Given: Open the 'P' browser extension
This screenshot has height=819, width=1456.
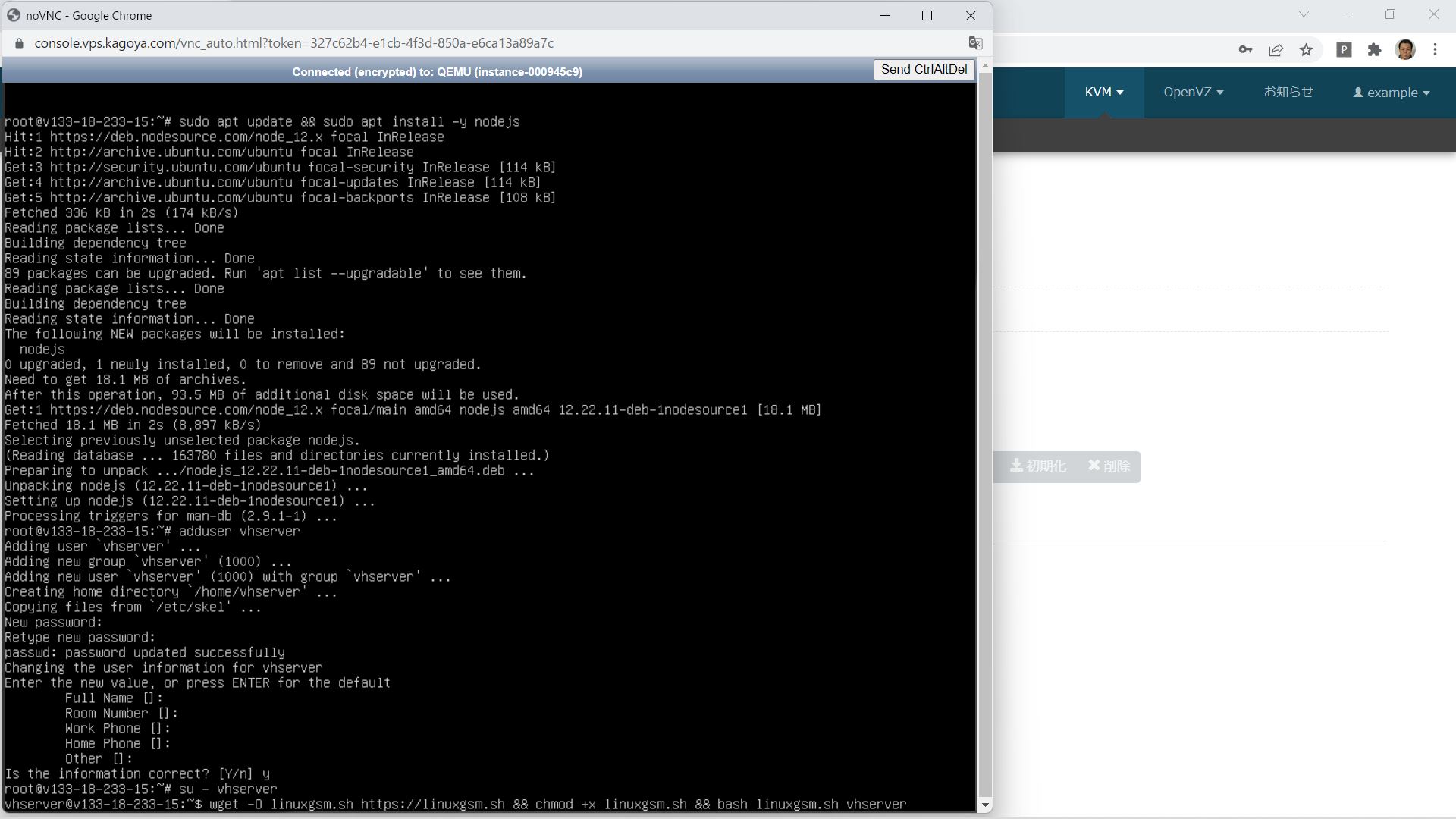Looking at the screenshot, I should point(1345,49).
